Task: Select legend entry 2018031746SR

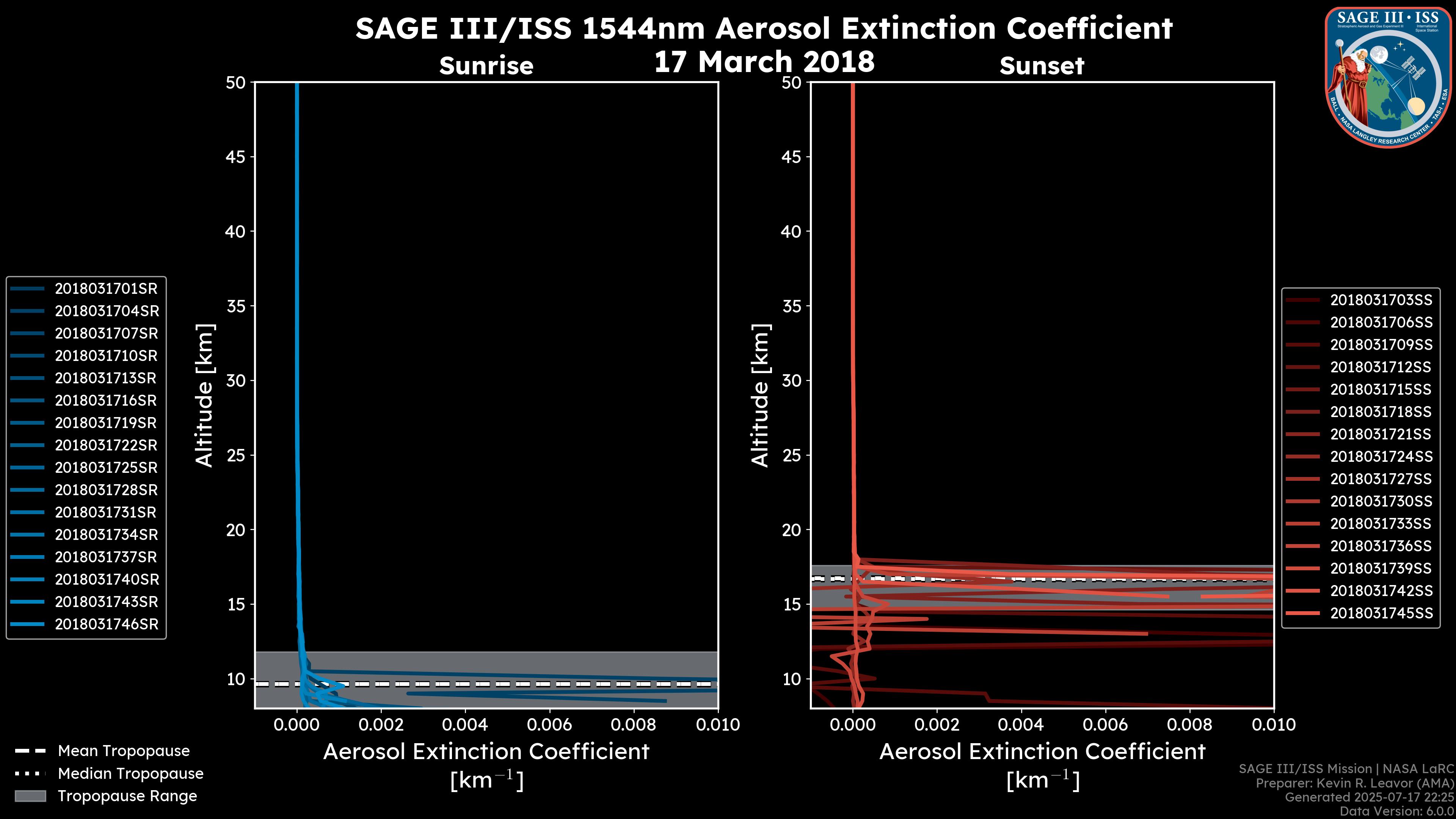Action: point(106,624)
